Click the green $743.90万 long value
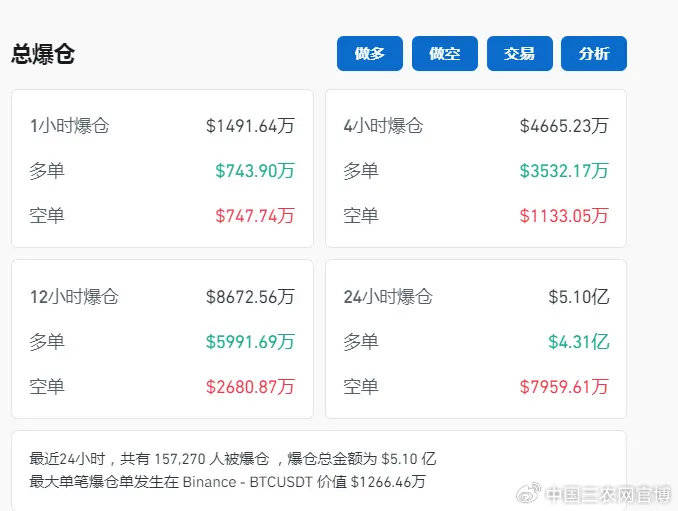 (x=255, y=171)
